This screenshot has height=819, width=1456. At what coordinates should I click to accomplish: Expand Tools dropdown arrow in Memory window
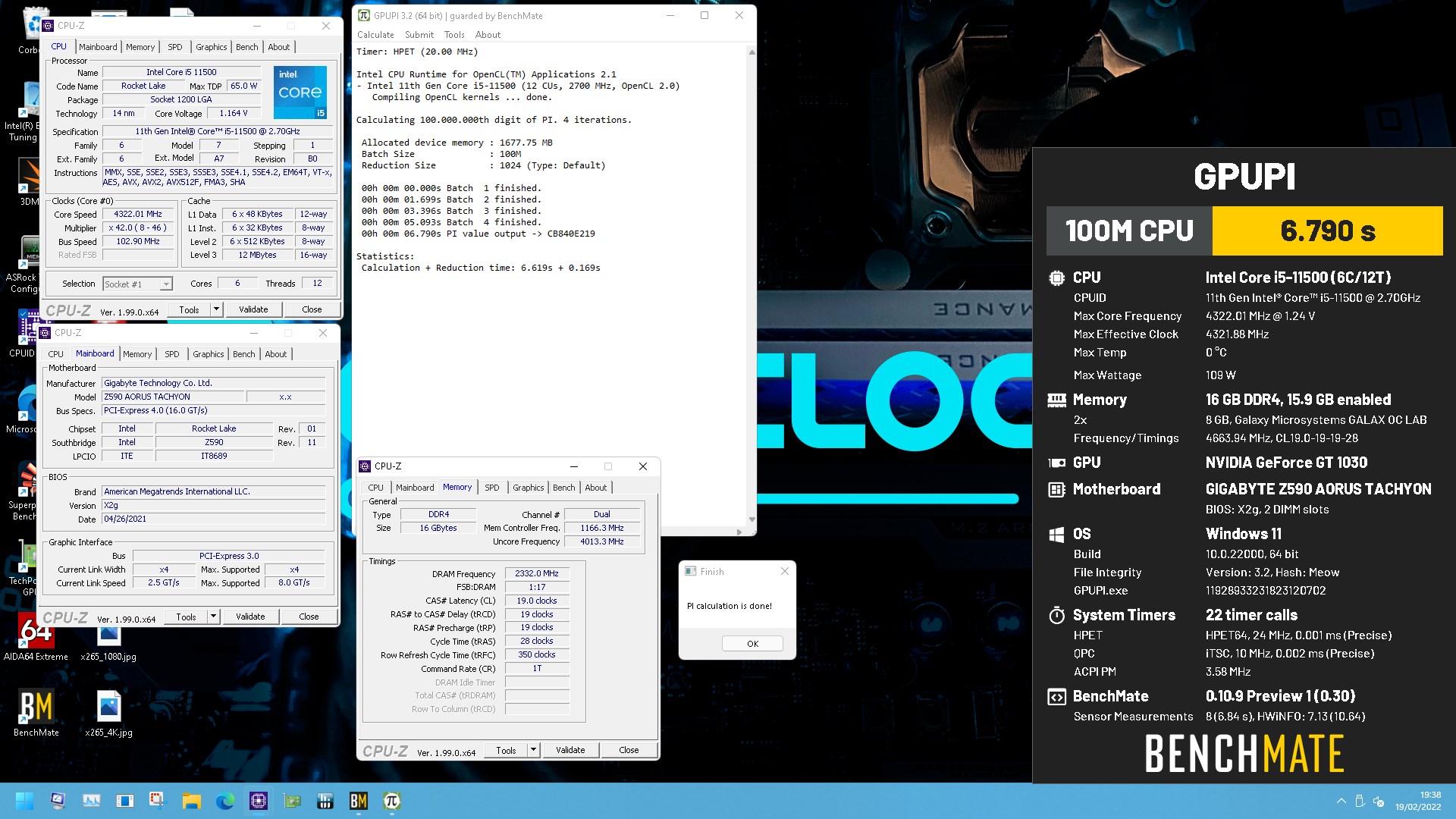coord(534,750)
